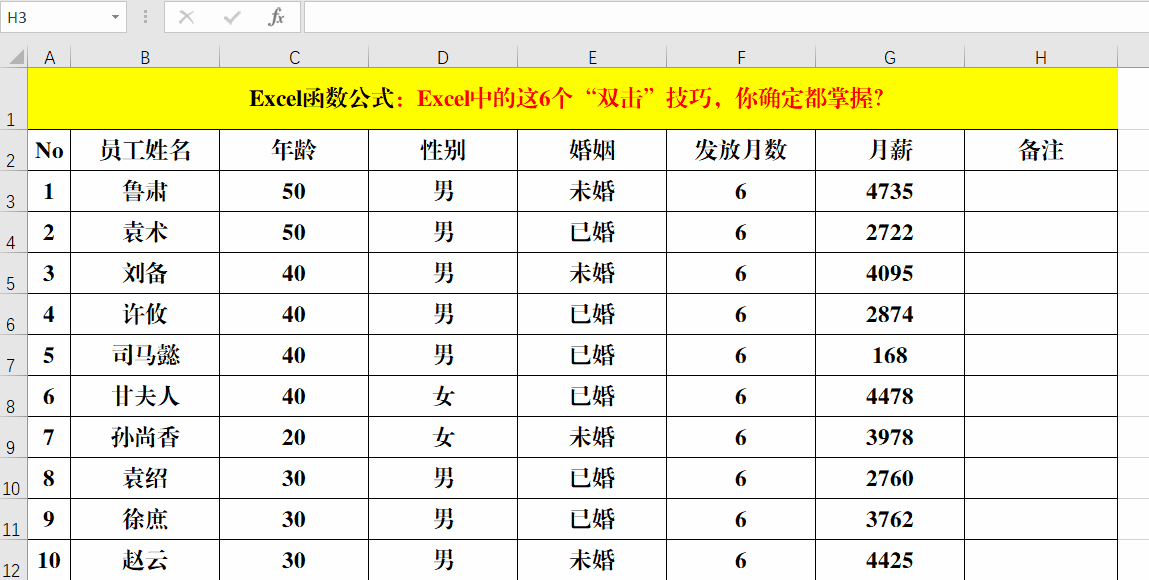Select row 9 header
Viewport: 1149px width, 580px height.
click(x=14, y=438)
